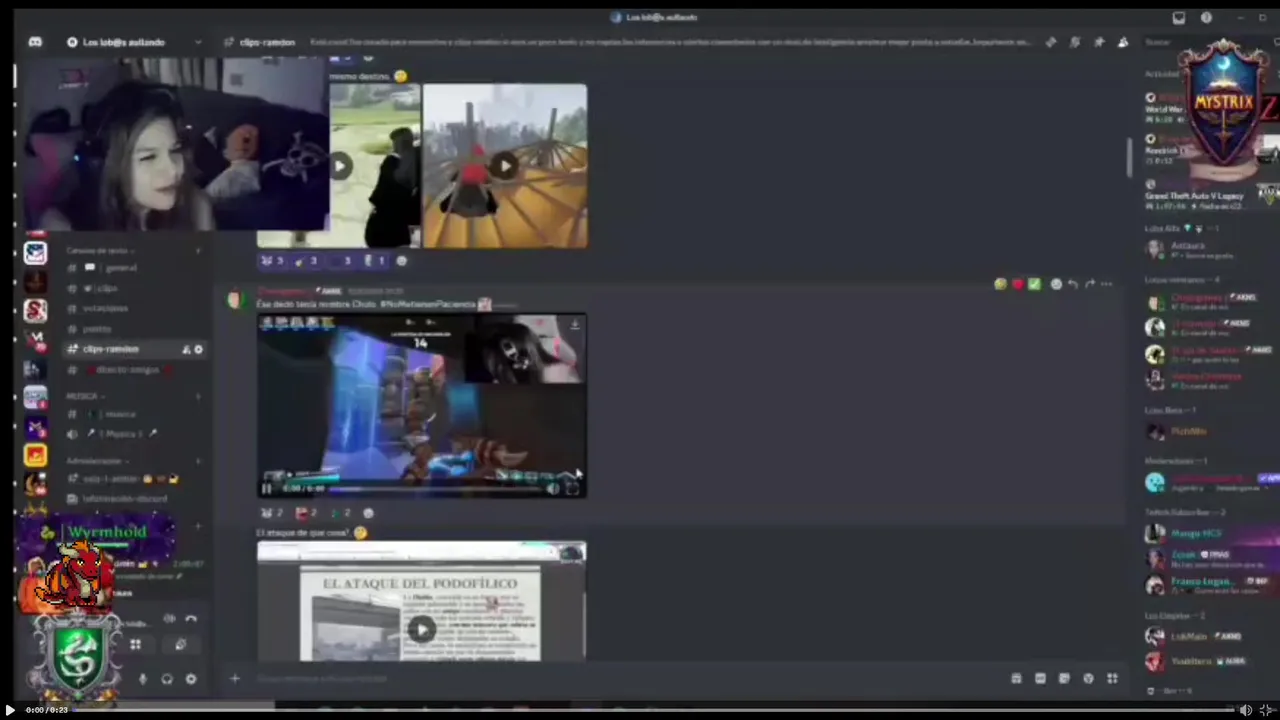Toggle first reaction under racing video thumbnails

point(272,261)
